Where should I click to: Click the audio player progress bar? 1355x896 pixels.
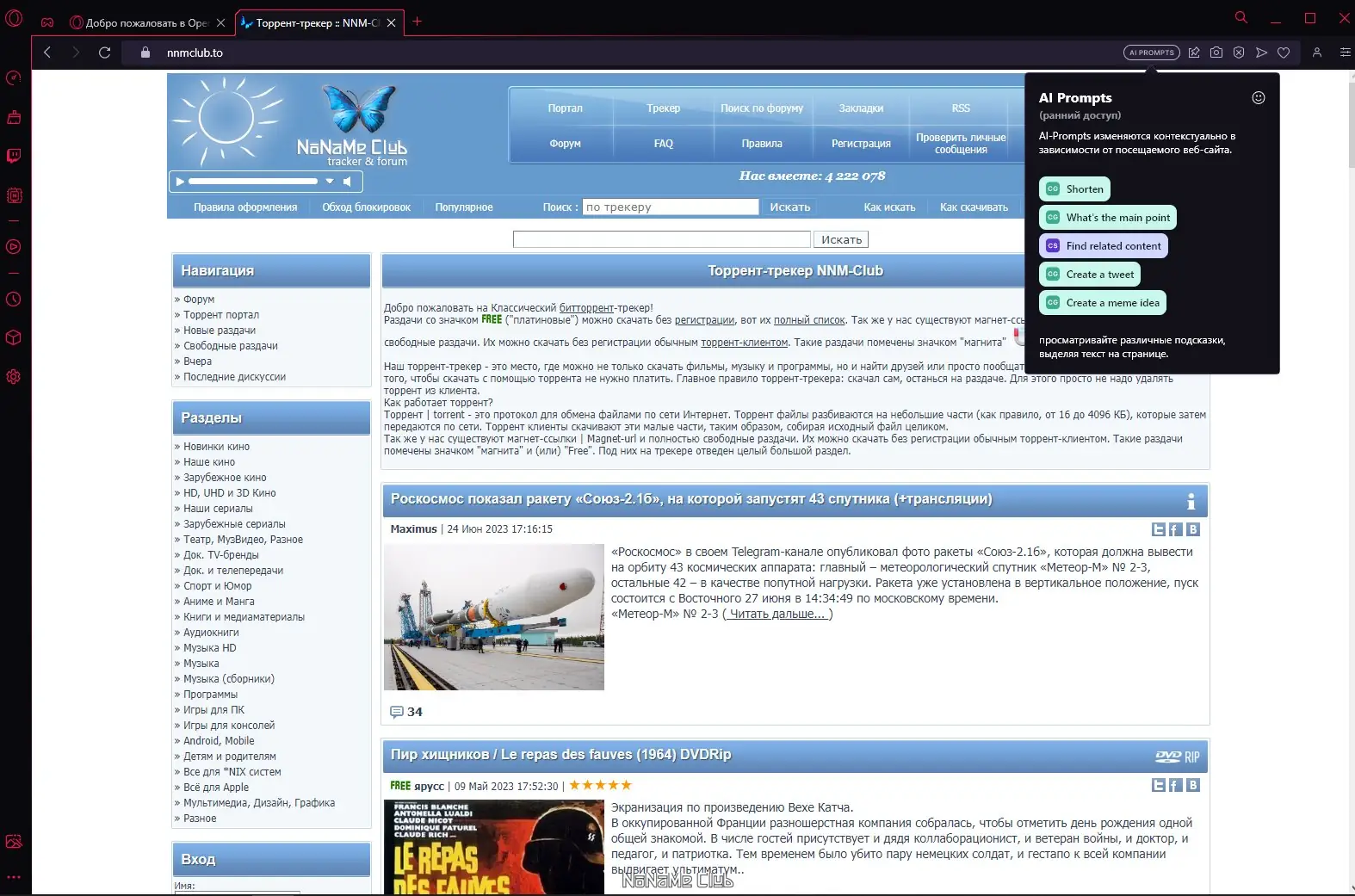pos(253,182)
